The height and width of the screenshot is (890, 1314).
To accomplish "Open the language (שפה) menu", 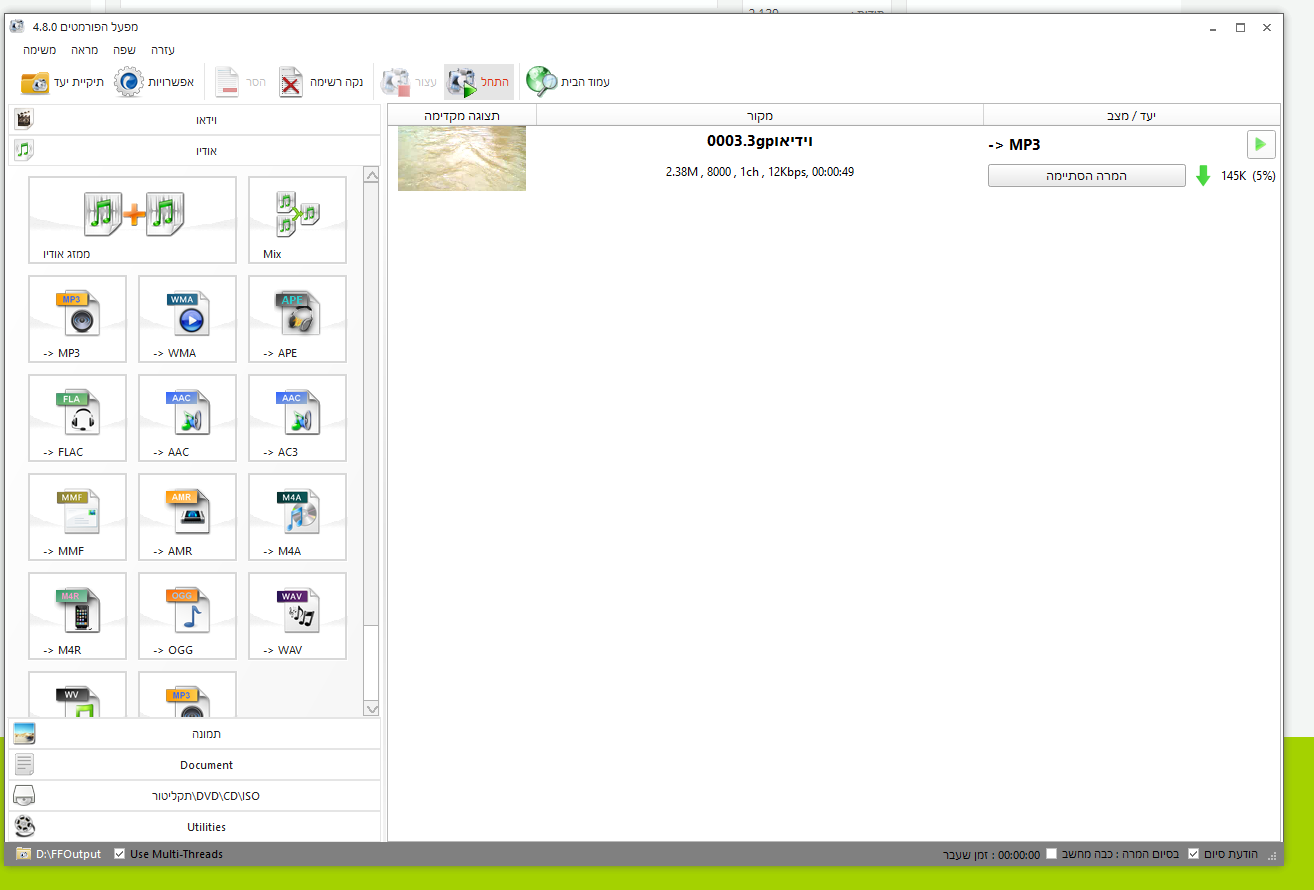I will pos(124,50).
